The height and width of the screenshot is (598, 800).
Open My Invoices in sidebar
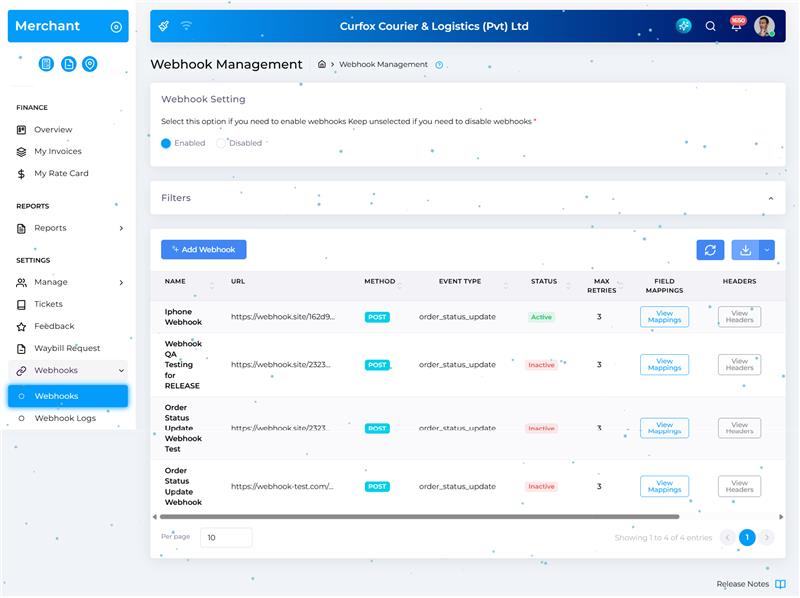[x=58, y=151]
